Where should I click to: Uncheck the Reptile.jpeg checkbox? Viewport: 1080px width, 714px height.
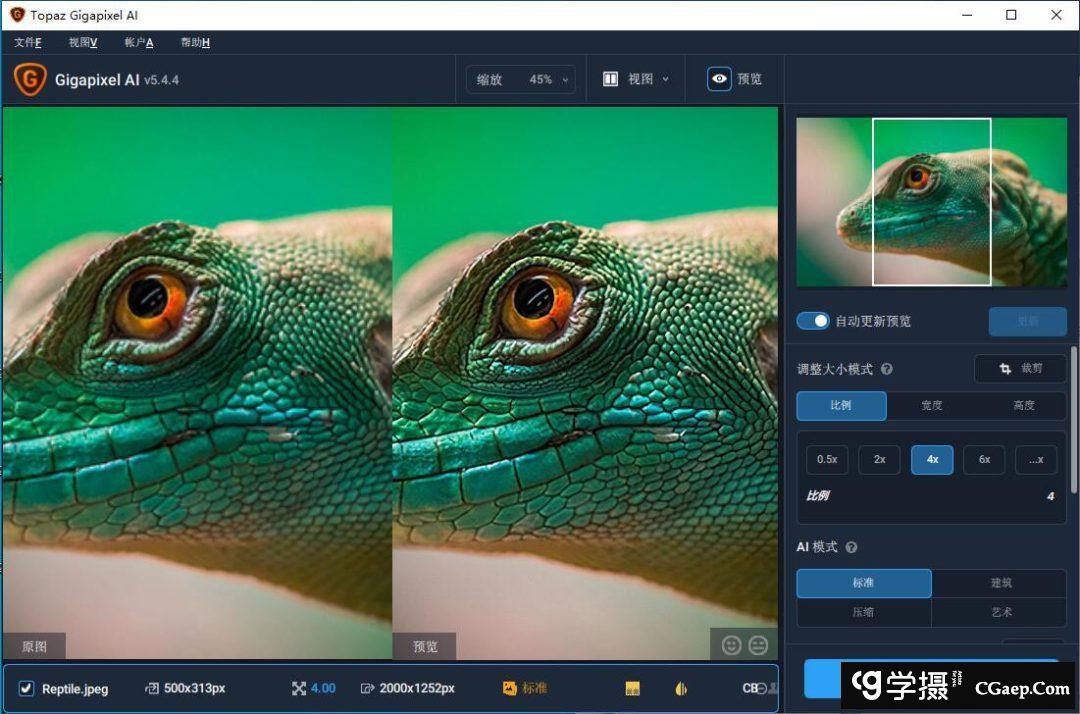27,688
